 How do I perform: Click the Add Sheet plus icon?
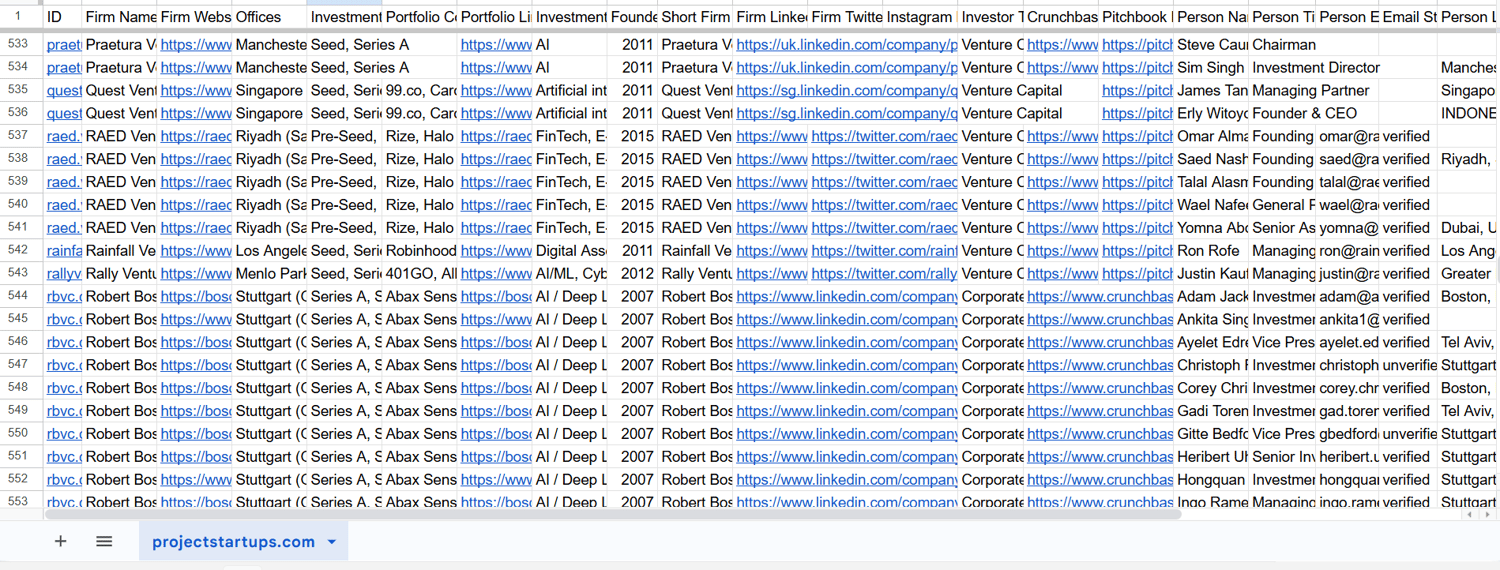[61, 541]
